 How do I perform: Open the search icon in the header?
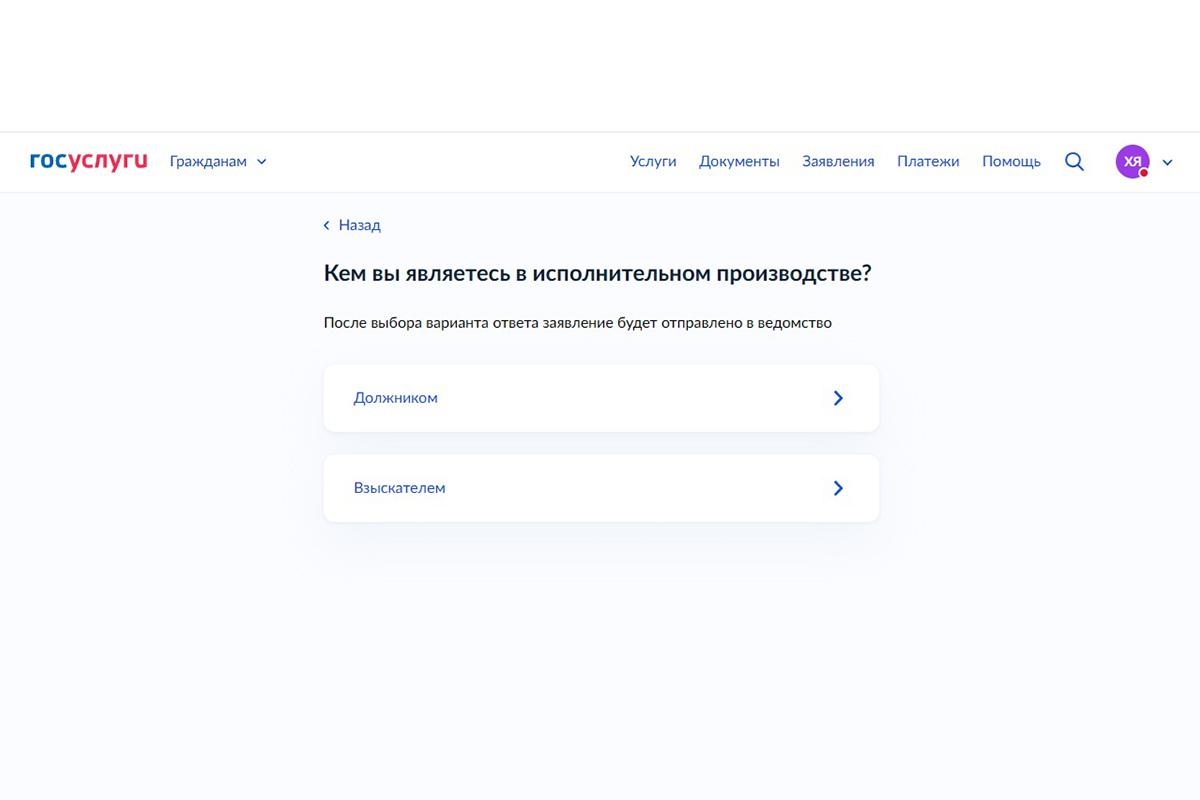tap(1074, 161)
